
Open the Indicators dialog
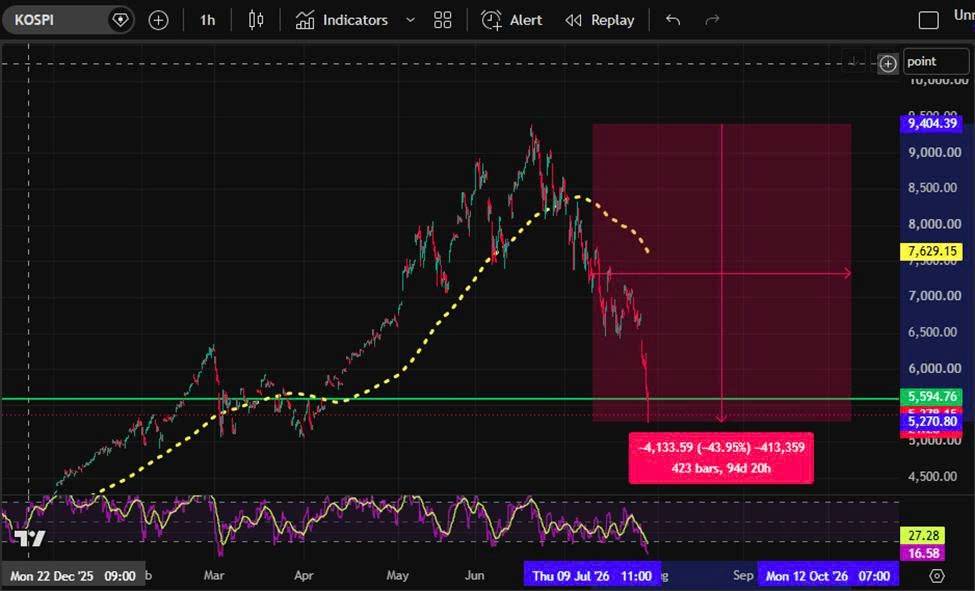(x=341, y=21)
